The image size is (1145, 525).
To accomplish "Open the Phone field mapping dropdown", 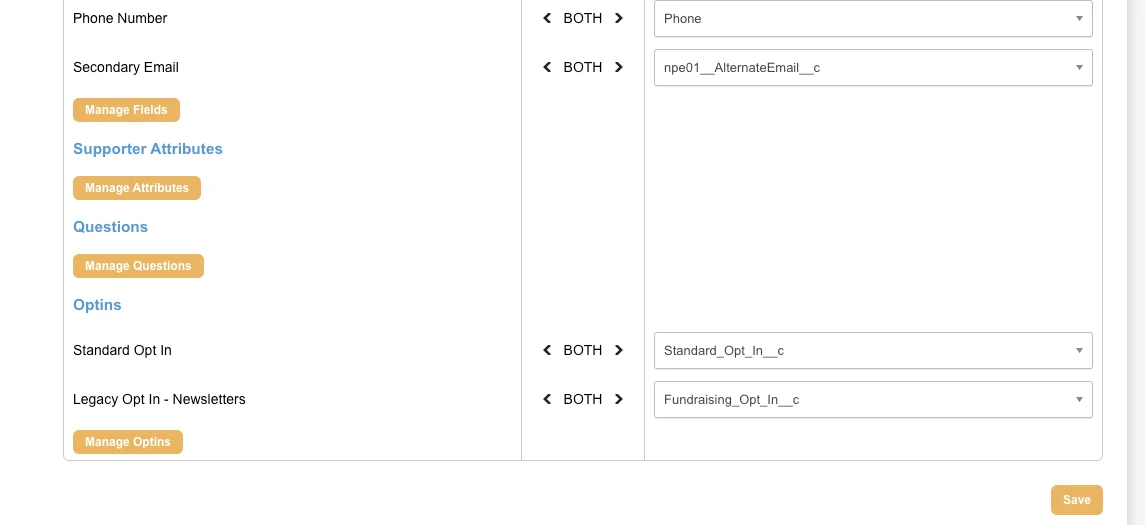I will pyautogui.click(x=872, y=18).
